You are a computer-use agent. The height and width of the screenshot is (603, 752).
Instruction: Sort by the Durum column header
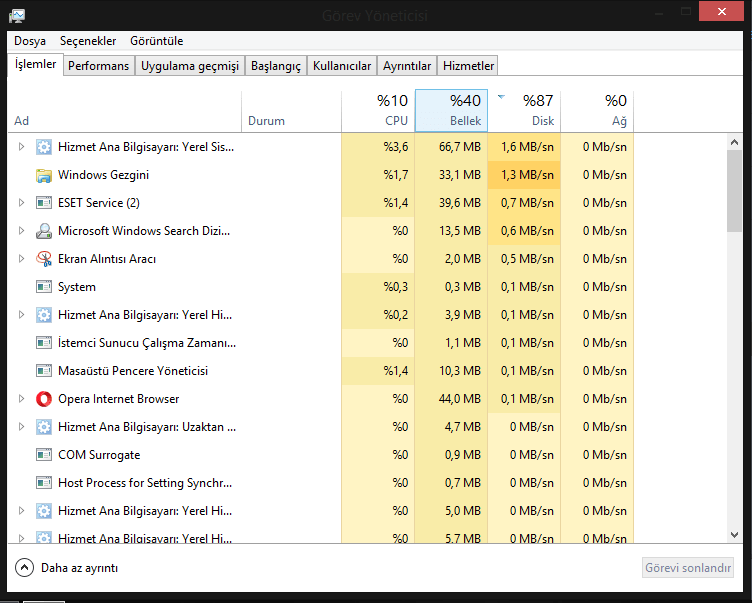tap(292, 111)
